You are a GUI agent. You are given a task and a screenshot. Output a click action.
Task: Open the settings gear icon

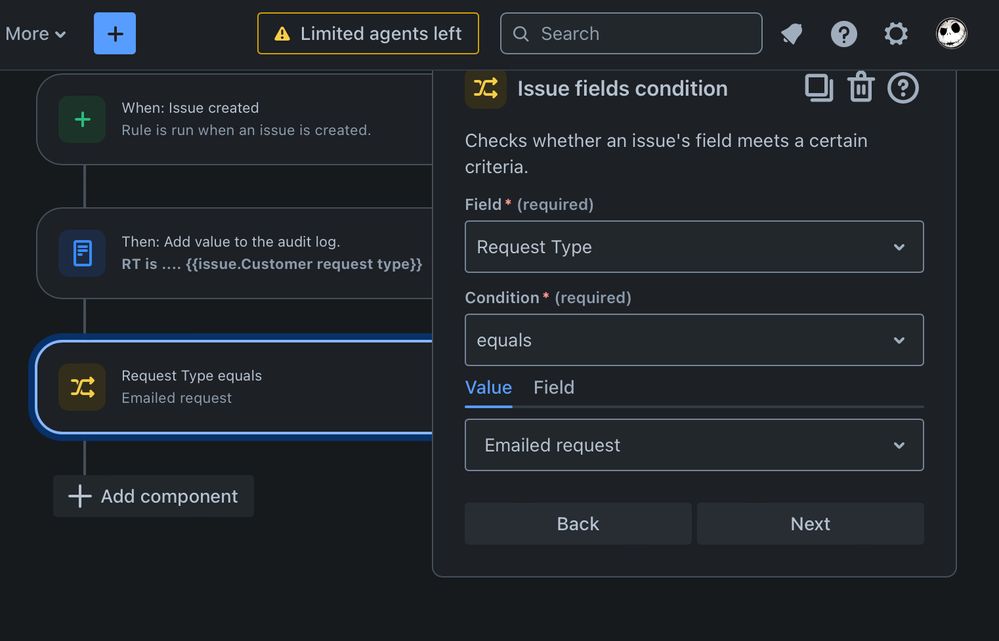(896, 33)
